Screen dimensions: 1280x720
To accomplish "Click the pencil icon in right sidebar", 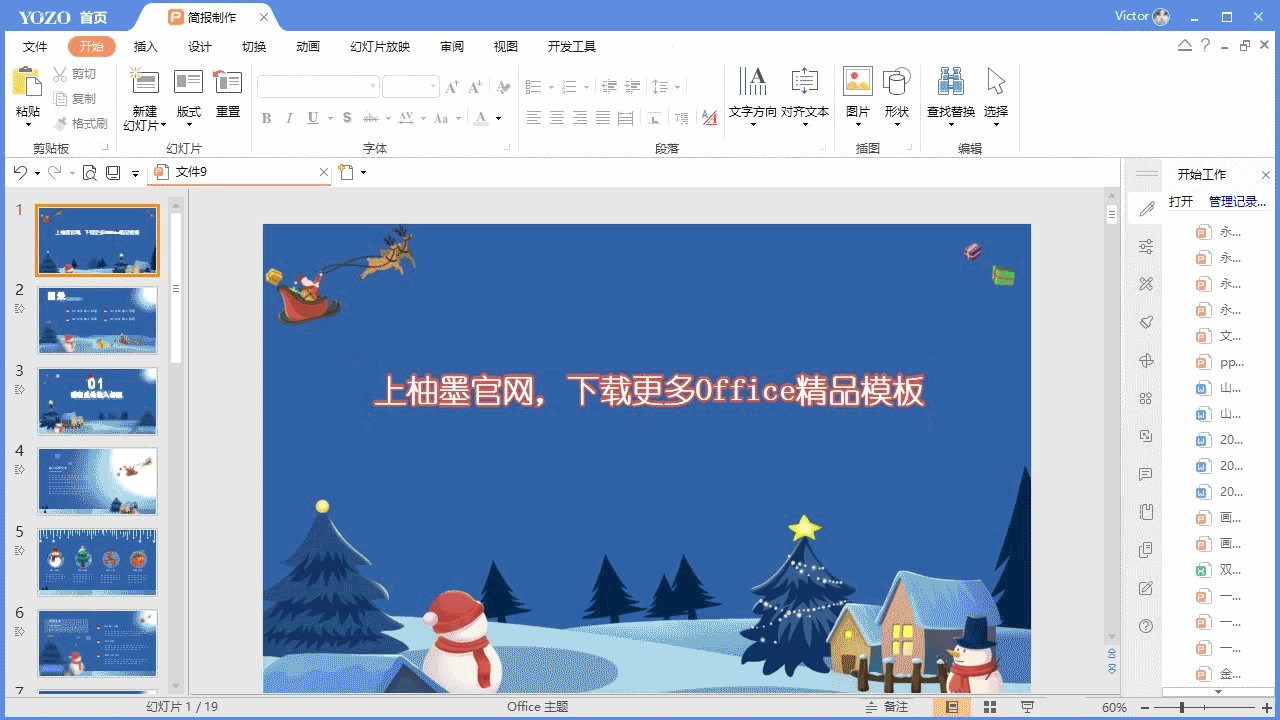I will click(1146, 208).
